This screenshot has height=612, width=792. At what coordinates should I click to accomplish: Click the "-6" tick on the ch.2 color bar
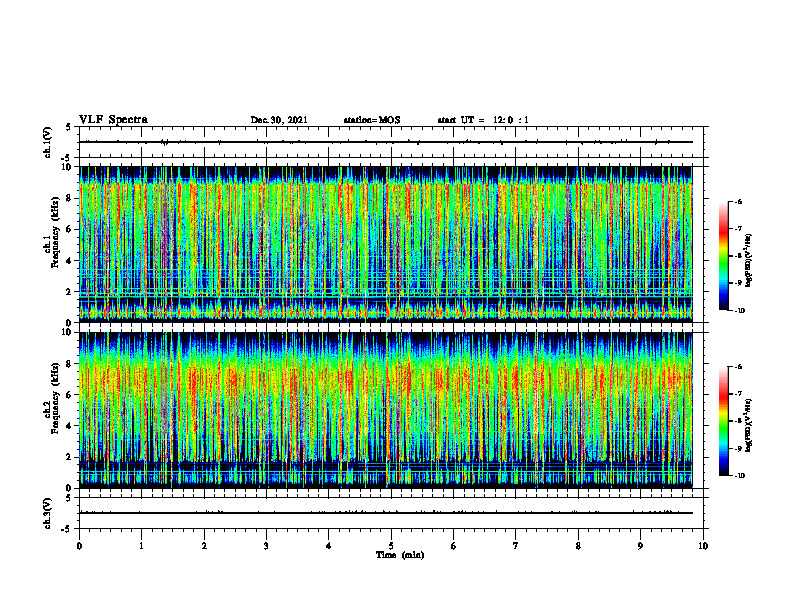(737, 367)
